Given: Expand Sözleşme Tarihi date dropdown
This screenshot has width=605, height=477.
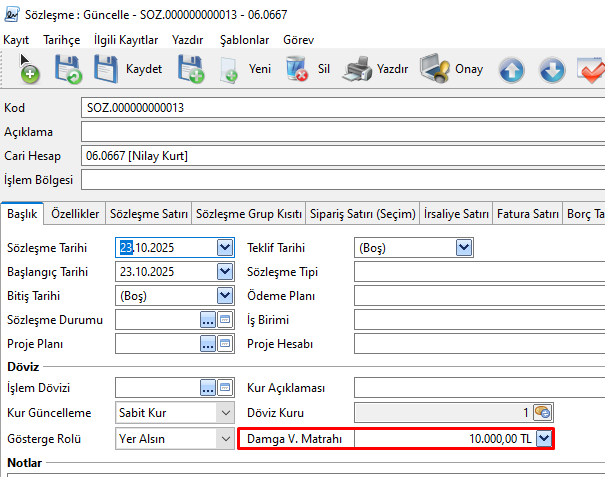Looking at the screenshot, I should tap(225, 248).
